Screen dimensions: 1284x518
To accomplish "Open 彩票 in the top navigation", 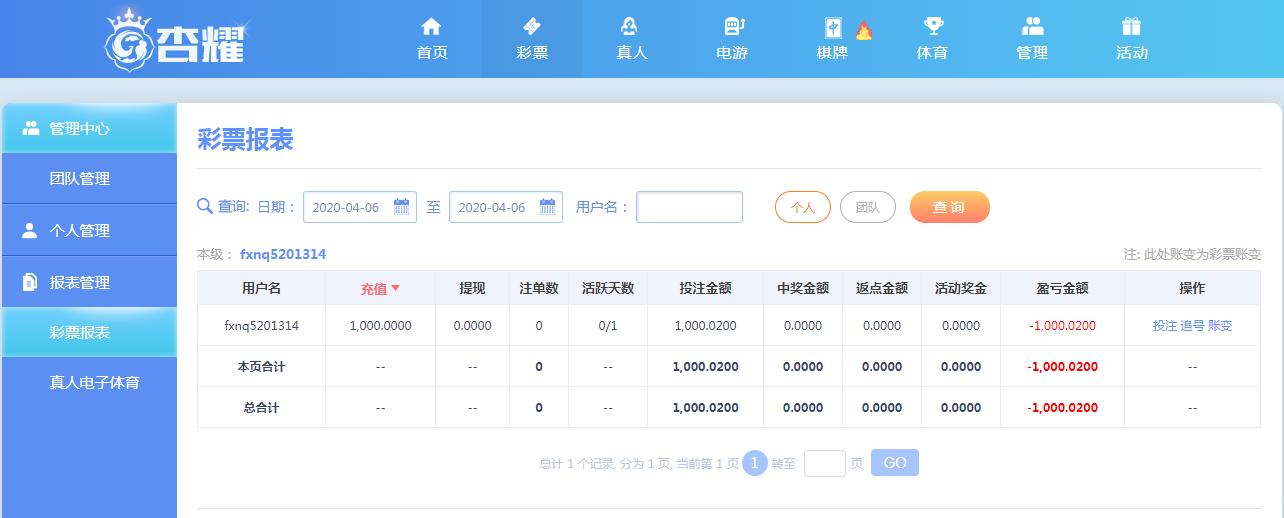I will point(532,39).
